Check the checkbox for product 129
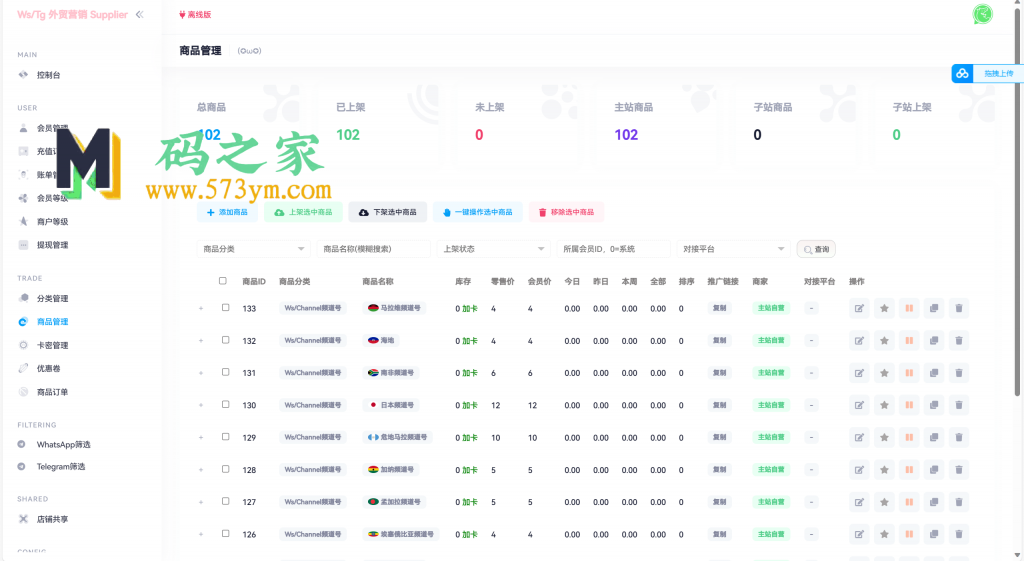 [x=225, y=437]
